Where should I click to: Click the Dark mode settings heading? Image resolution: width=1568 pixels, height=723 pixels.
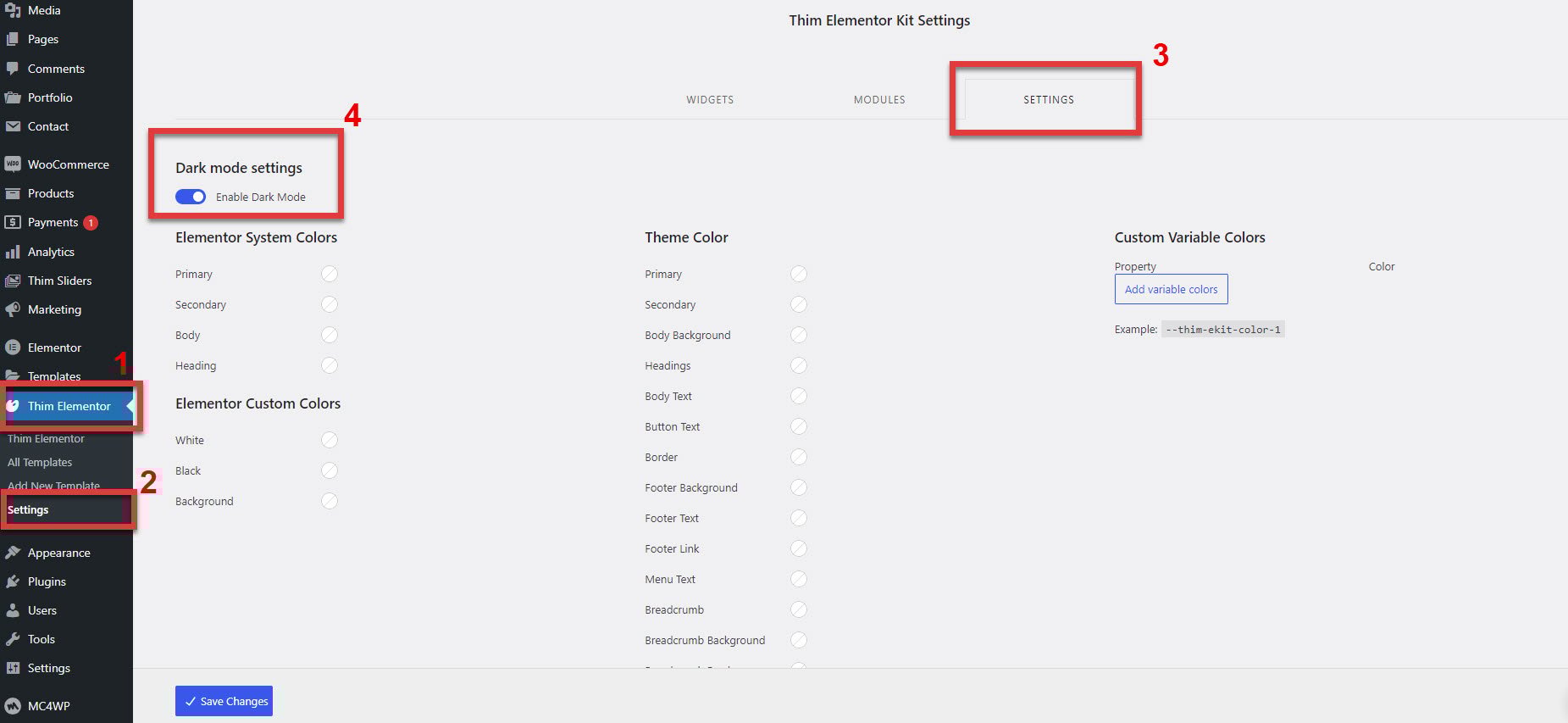(239, 168)
